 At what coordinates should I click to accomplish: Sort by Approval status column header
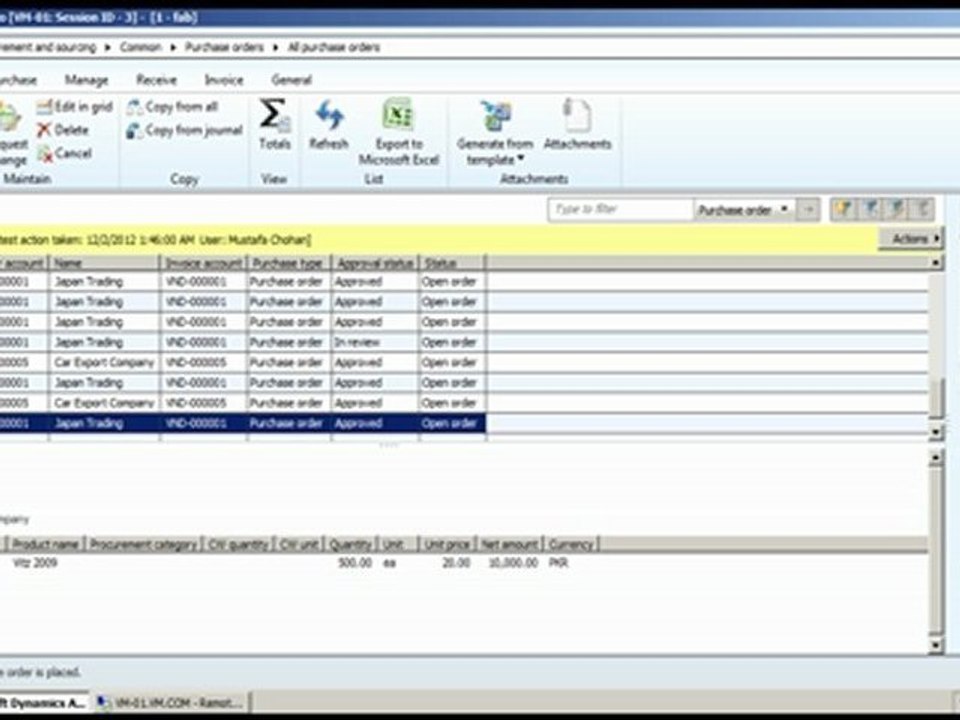pyautogui.click(x=374, y=263)
